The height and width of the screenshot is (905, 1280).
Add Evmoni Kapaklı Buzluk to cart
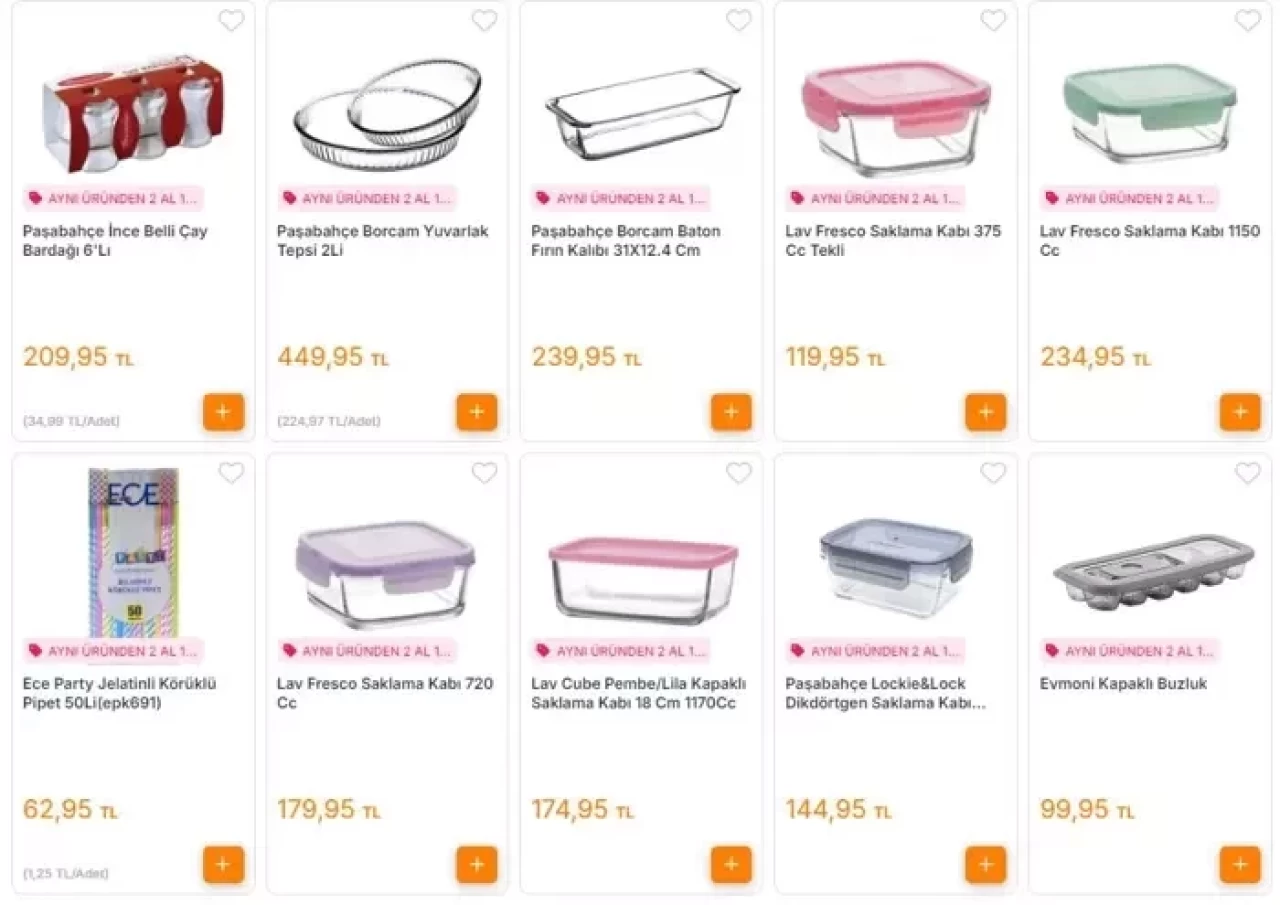click(1239, 865)
